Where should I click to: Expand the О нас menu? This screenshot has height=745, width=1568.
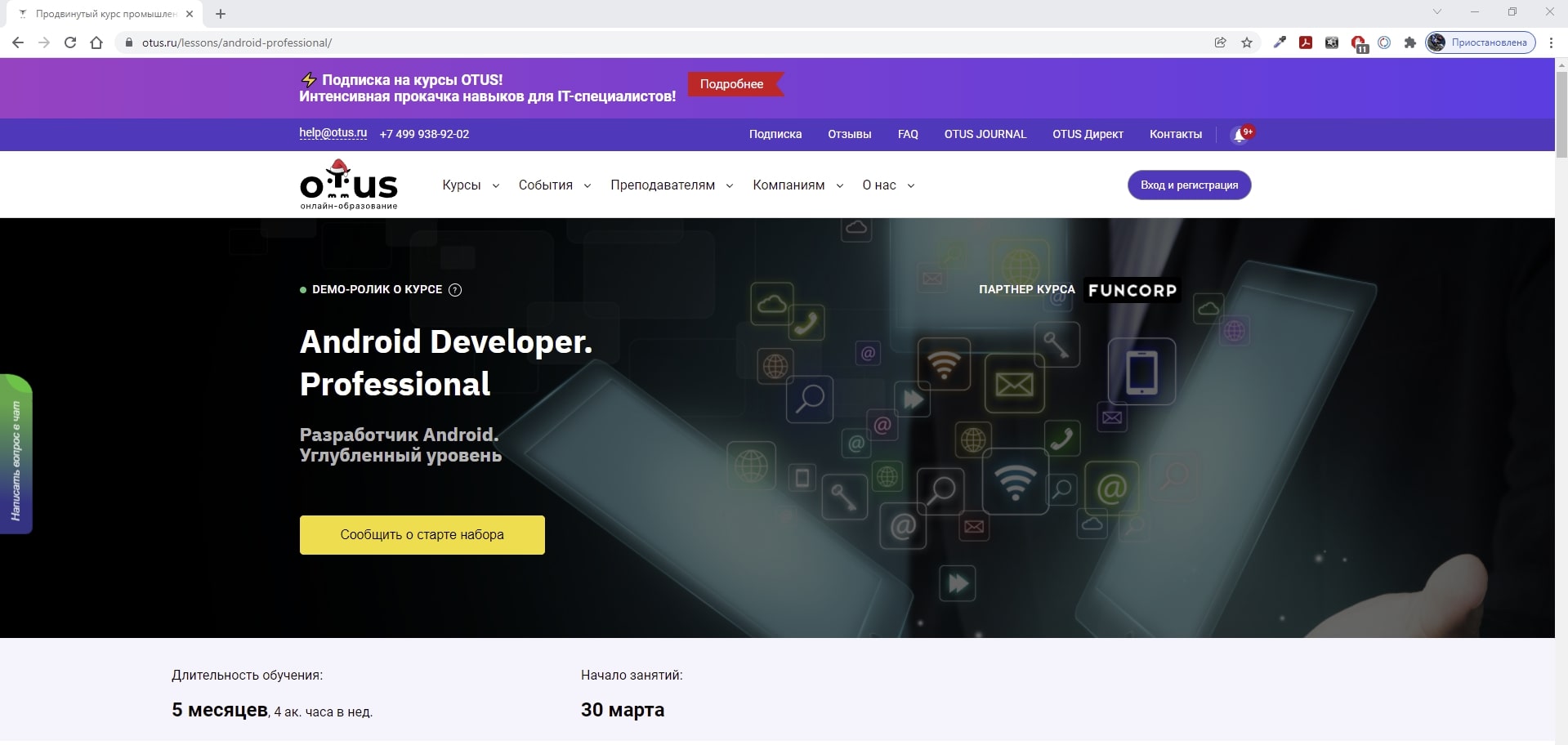pyautogui.click(x=888, y=185)
